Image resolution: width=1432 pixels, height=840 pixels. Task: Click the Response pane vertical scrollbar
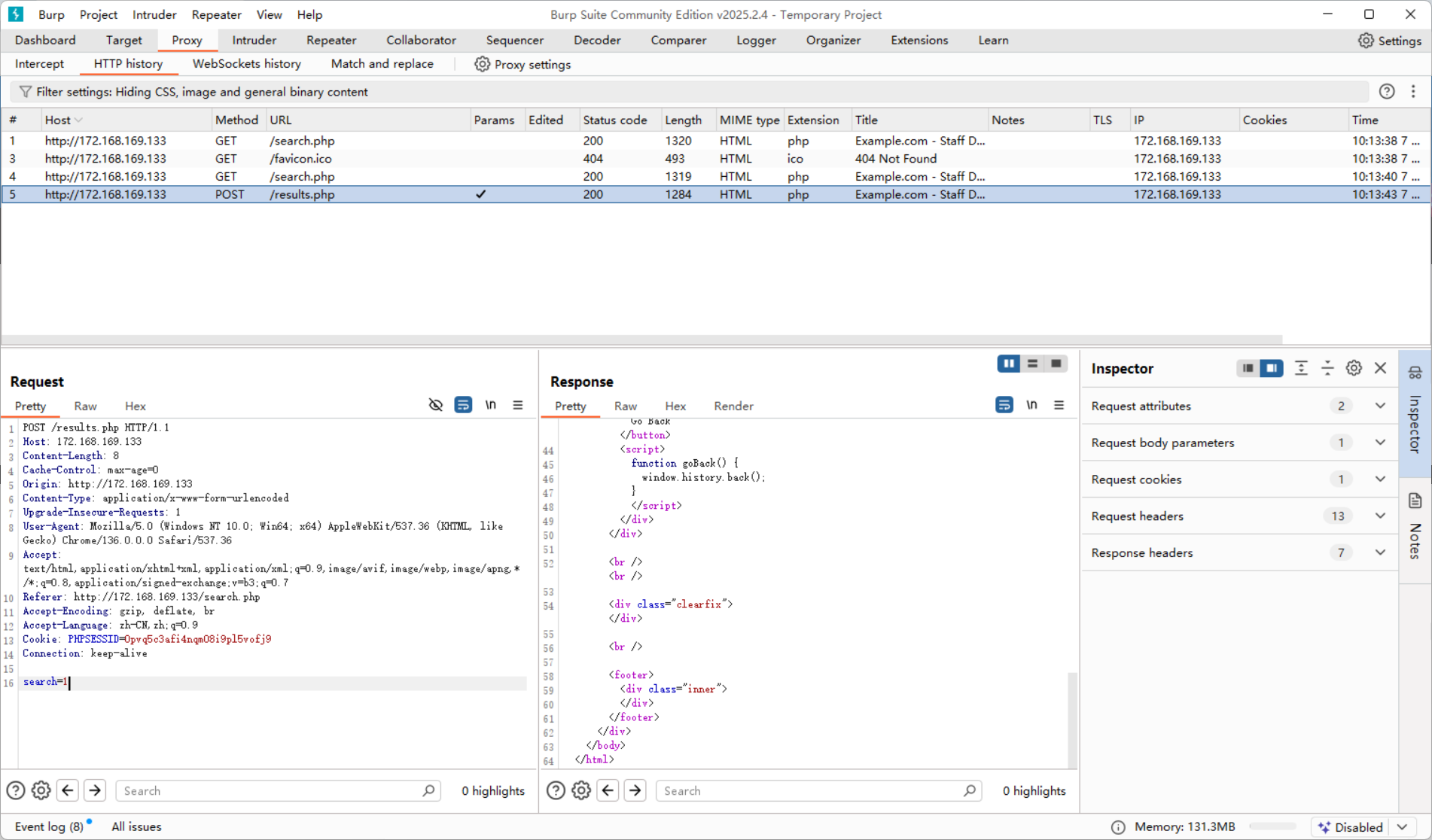click(1072, 720)
